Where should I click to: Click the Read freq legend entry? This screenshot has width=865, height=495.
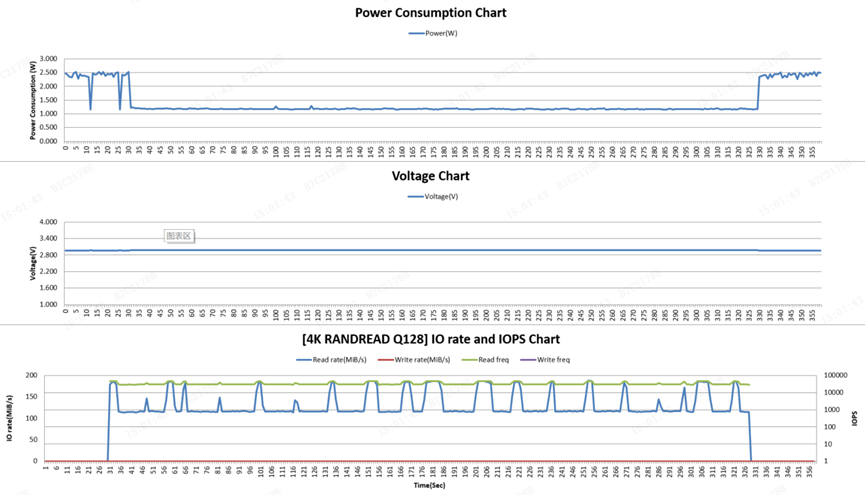(x=485, y=360)
